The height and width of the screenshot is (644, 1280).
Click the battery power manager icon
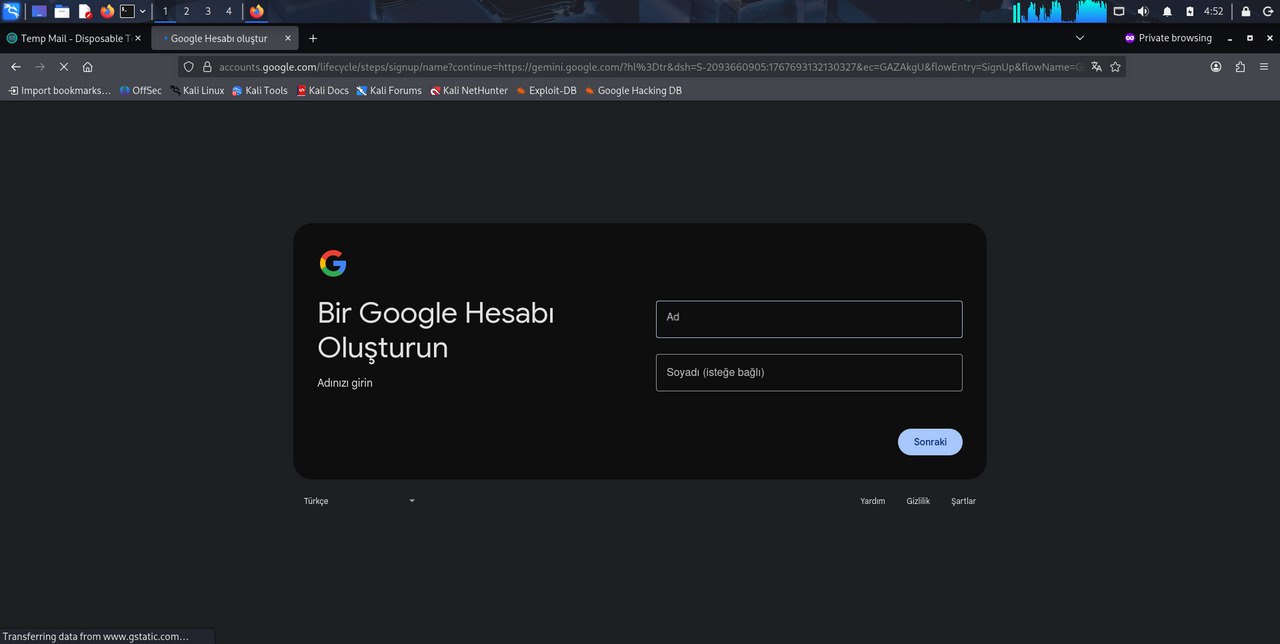(x=1190, y=11)
